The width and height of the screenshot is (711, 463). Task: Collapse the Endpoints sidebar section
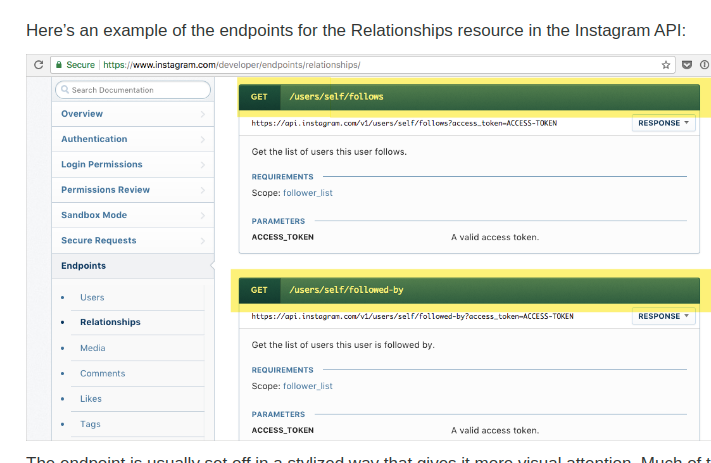click(x=133, y=266)
